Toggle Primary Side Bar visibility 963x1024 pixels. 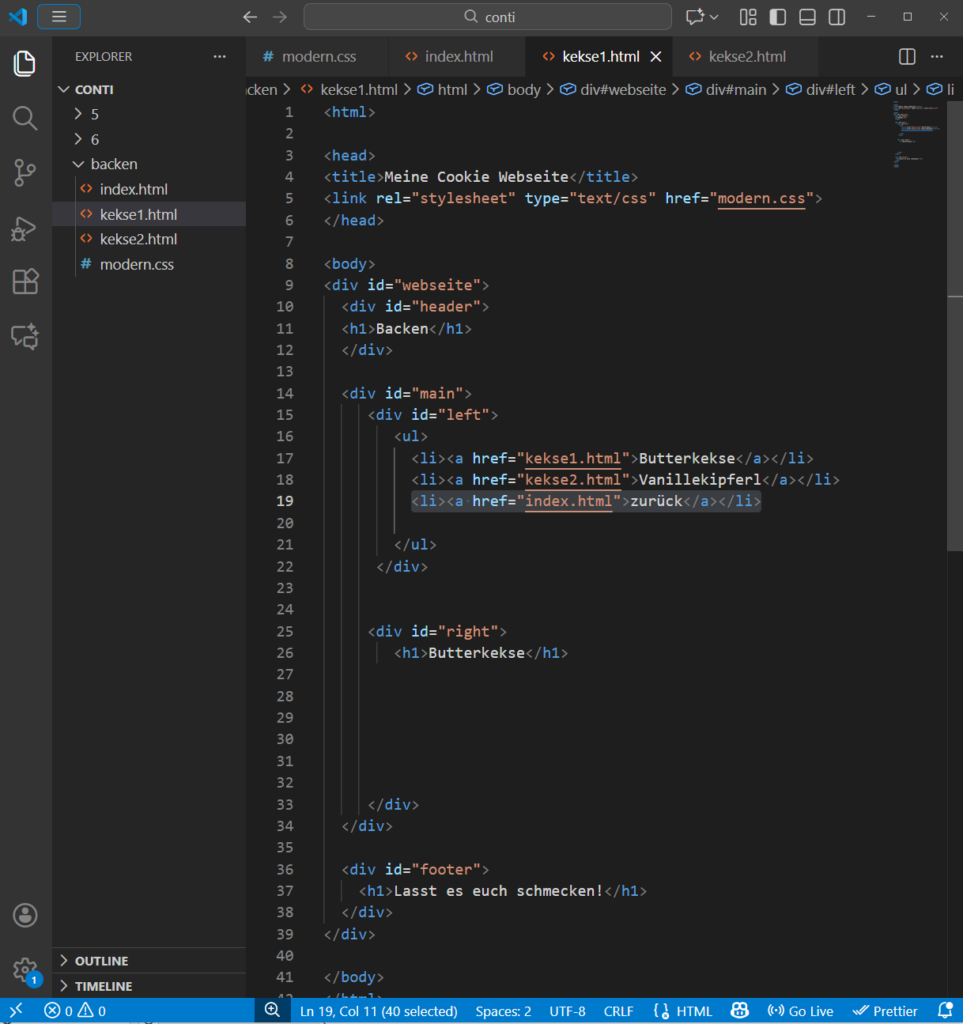(777, 17)
